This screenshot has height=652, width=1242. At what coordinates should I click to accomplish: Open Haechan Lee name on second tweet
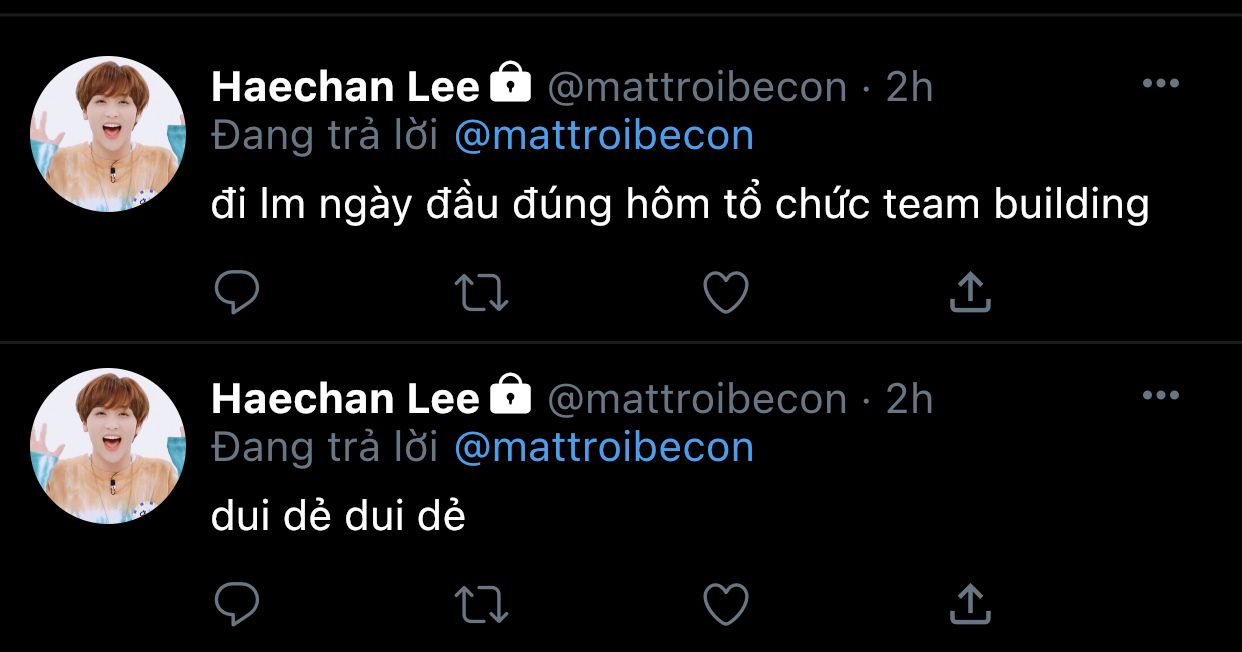(x=346, y=400)
